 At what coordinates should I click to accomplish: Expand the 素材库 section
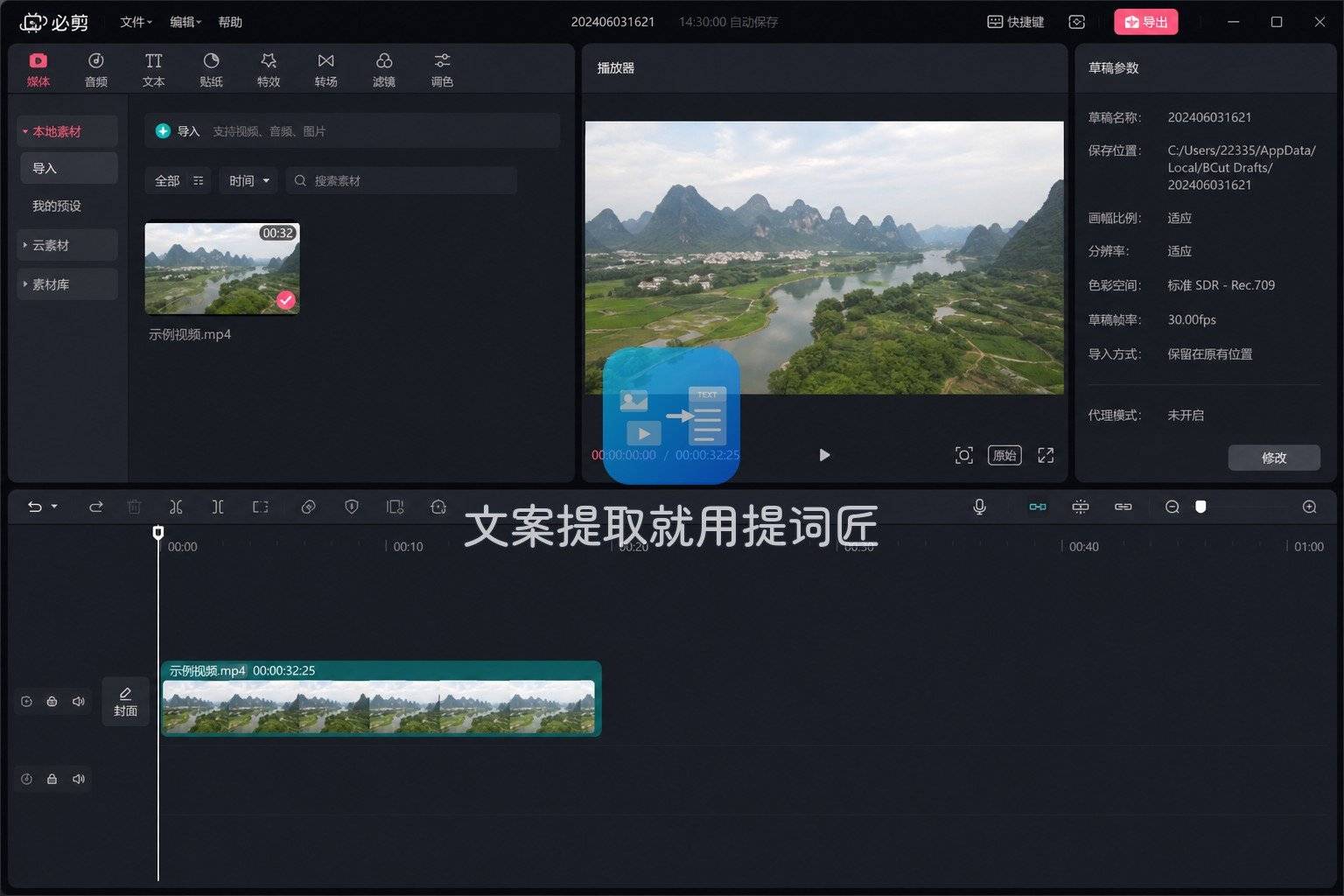click(67, 284)
